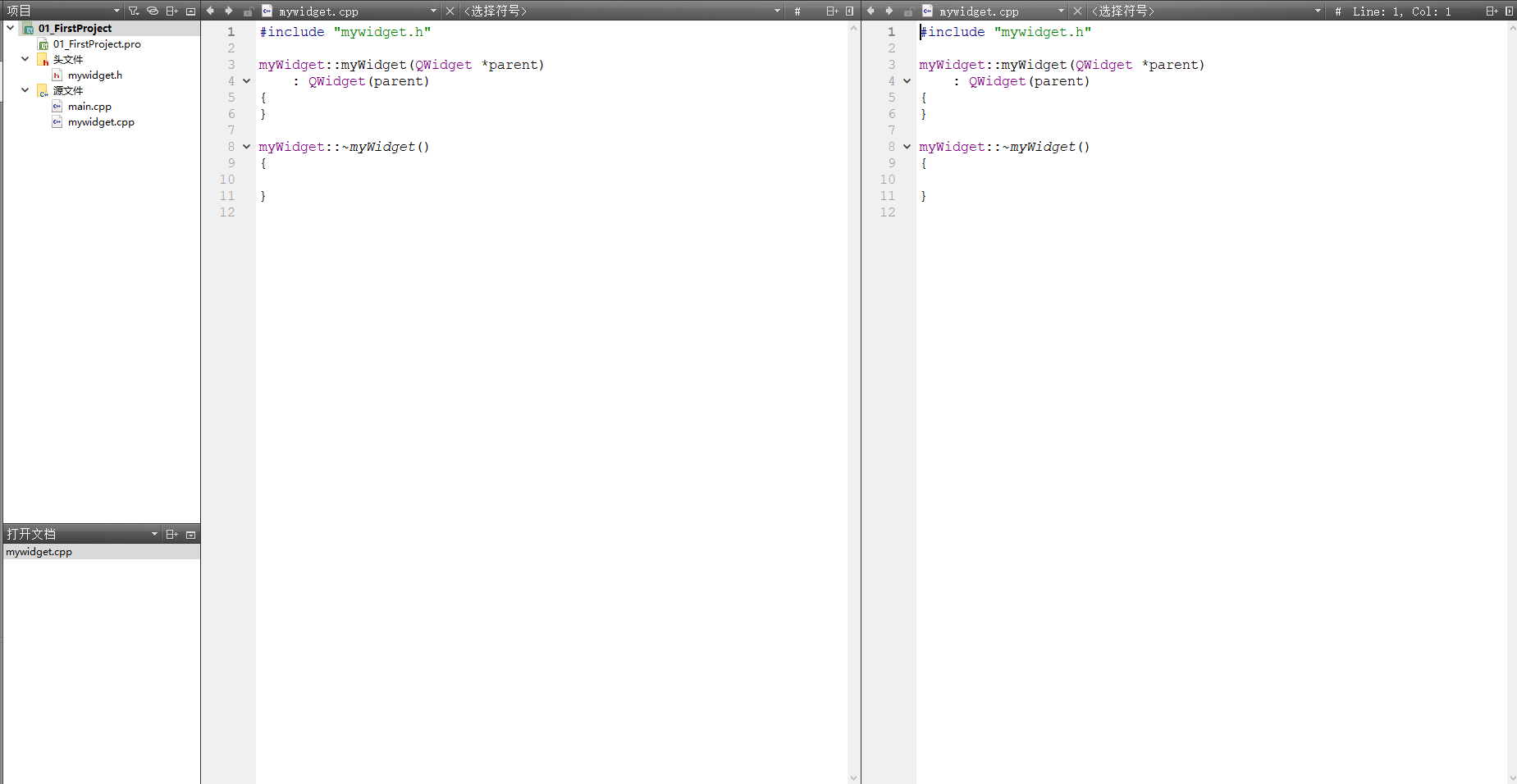Go forward in right editor navigation

coord(889,11)
